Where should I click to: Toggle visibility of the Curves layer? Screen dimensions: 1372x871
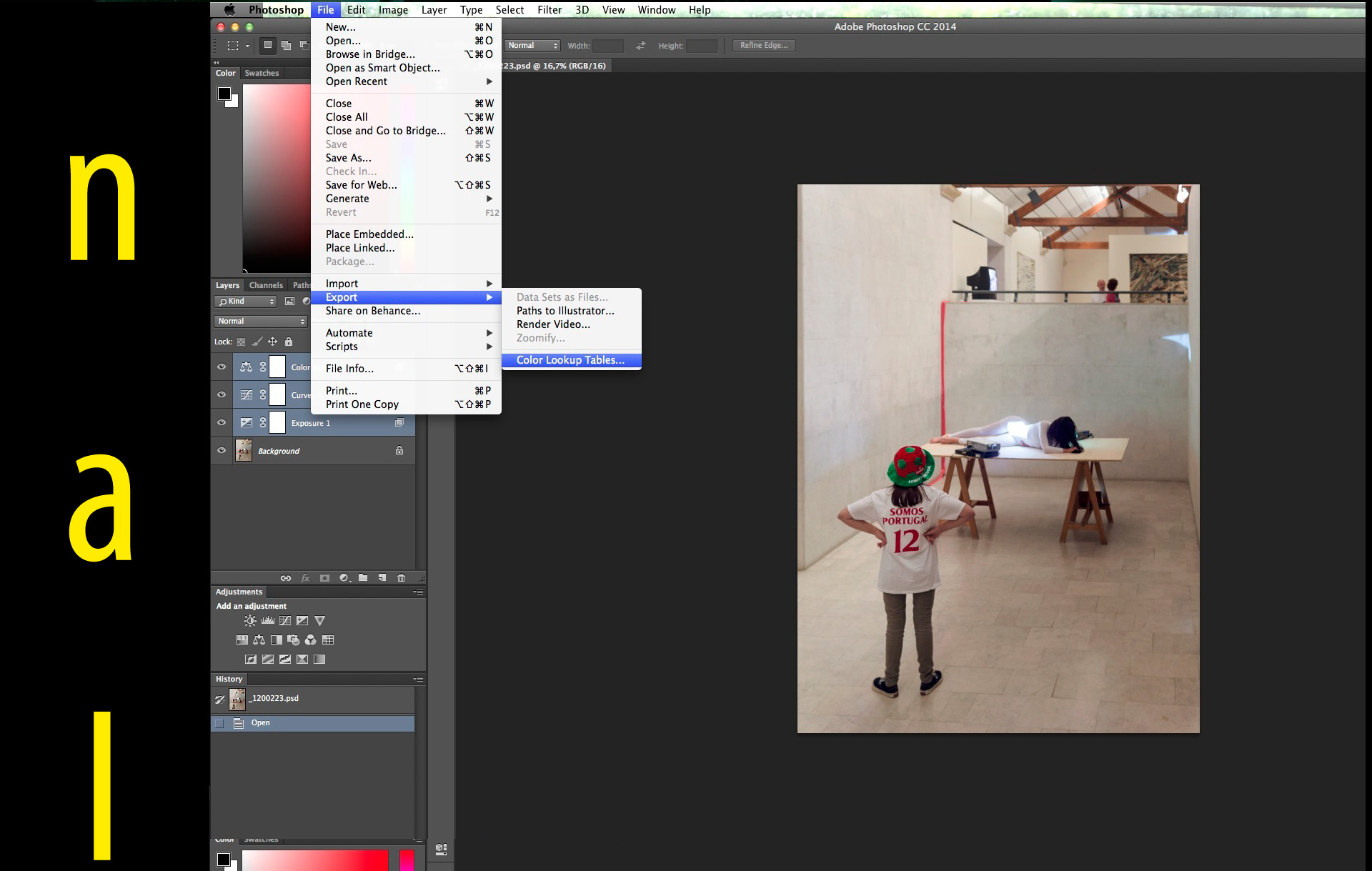click(x=222, y=395)
